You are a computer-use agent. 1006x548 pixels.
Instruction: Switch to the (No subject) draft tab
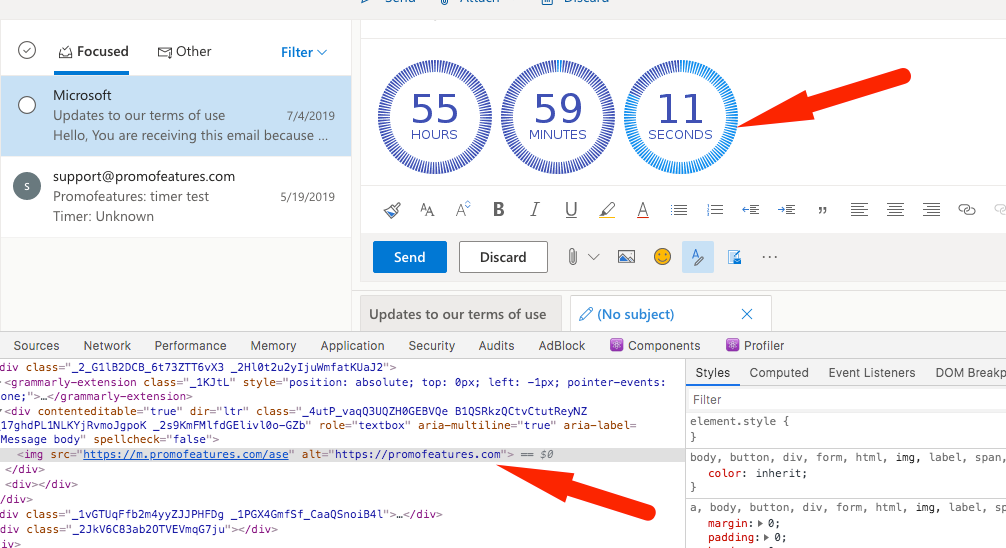635,314
